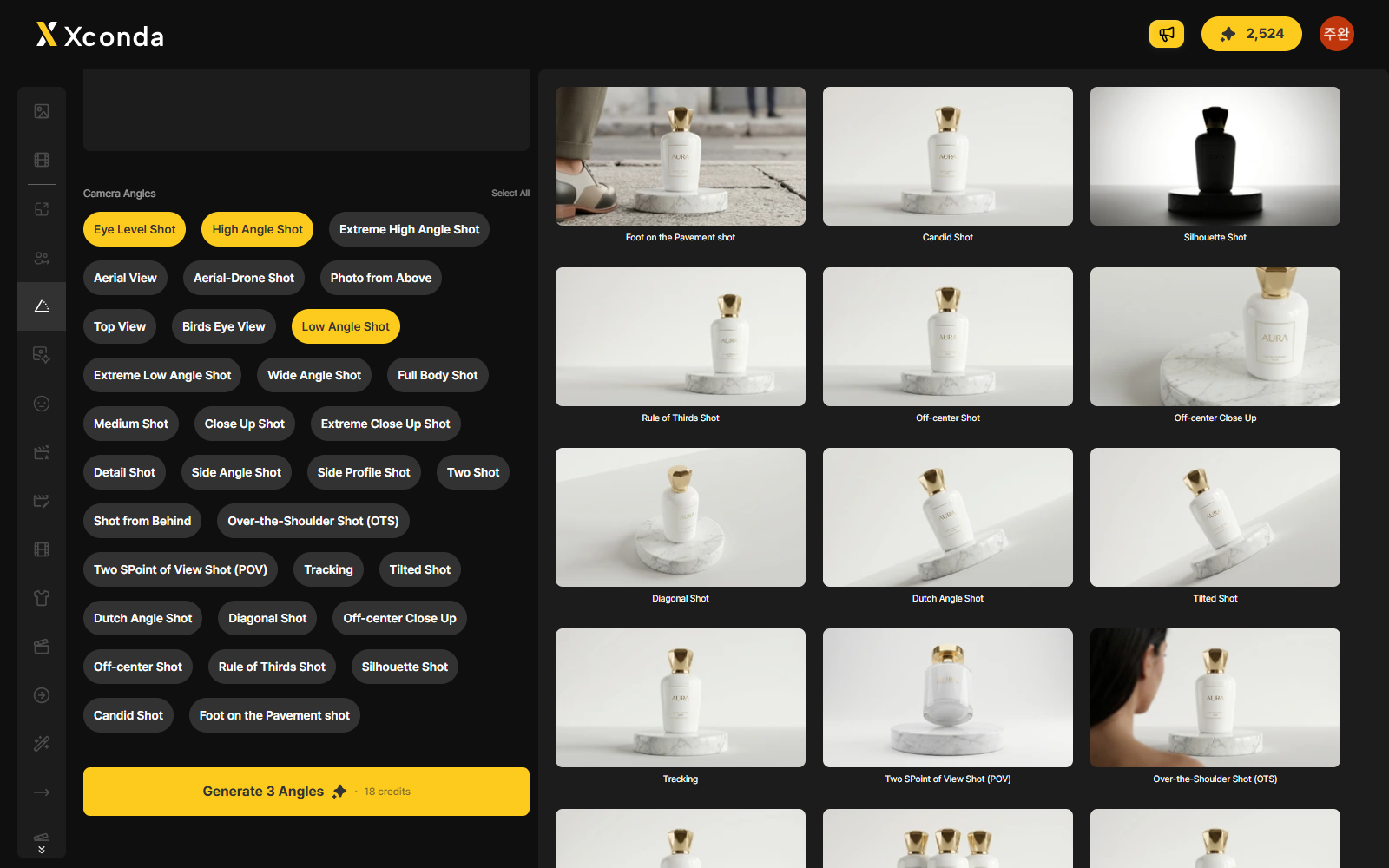Open the Off-center Close Up preview image
This screenshot has height=868, width=1389.
pos(1215,337)
